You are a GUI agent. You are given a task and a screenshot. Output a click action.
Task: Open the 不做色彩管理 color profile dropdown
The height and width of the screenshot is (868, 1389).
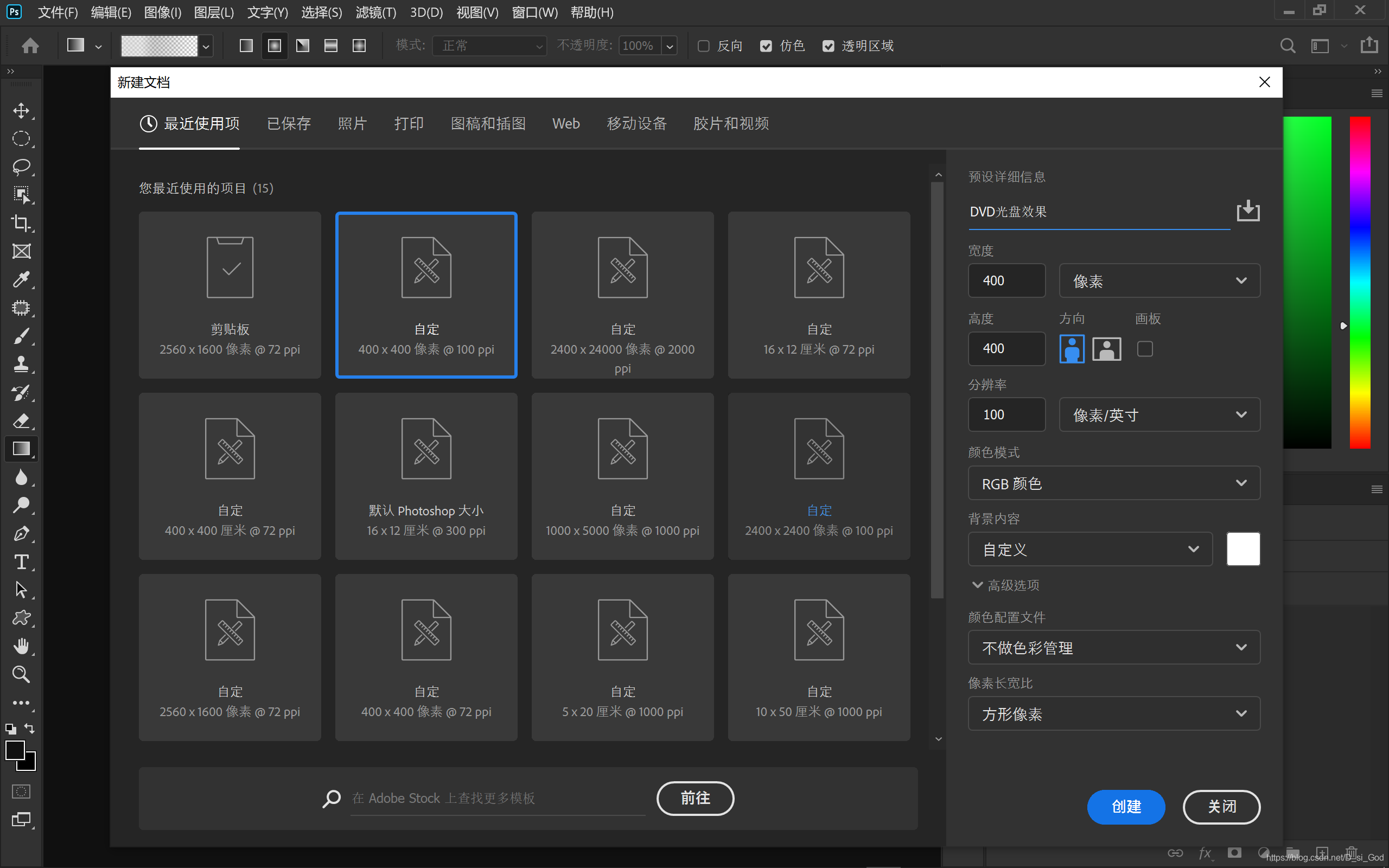(x=1114, y=648)
